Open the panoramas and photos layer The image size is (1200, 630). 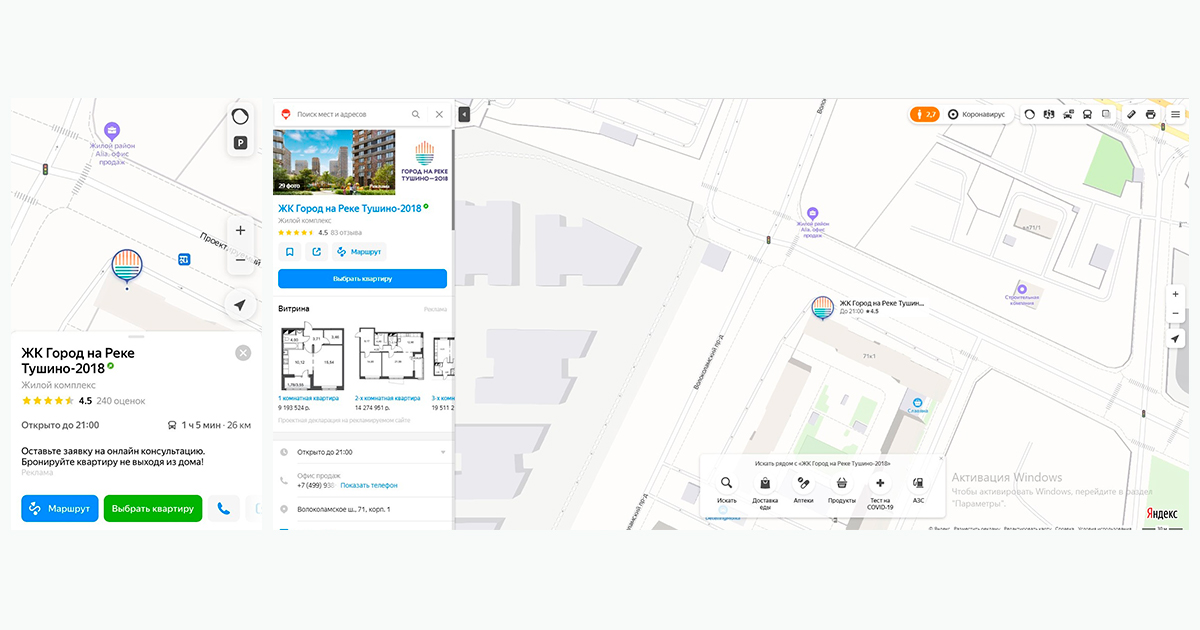click(1049, 114)
